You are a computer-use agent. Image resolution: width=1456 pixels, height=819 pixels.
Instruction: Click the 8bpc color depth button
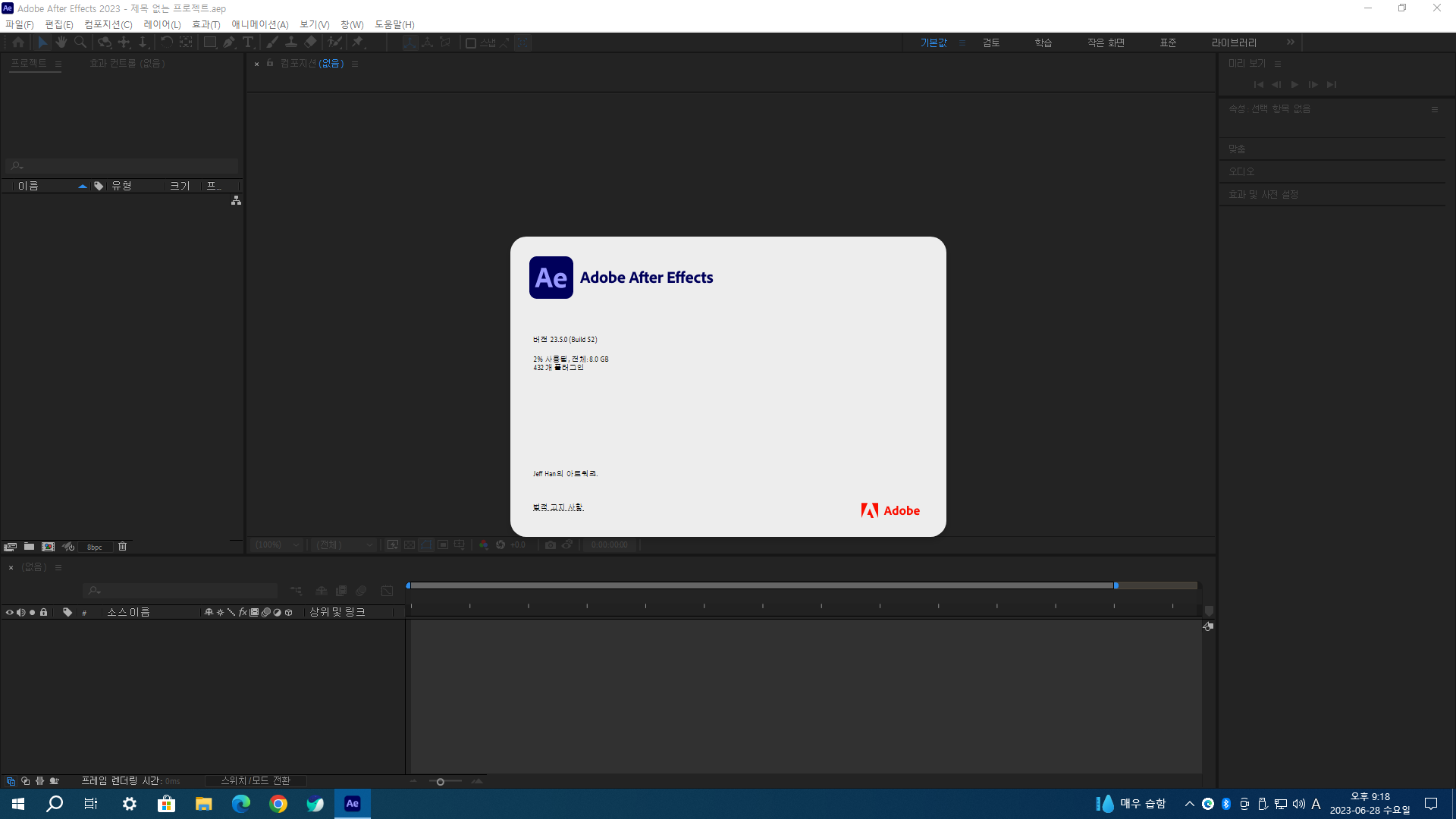point(94,548)
